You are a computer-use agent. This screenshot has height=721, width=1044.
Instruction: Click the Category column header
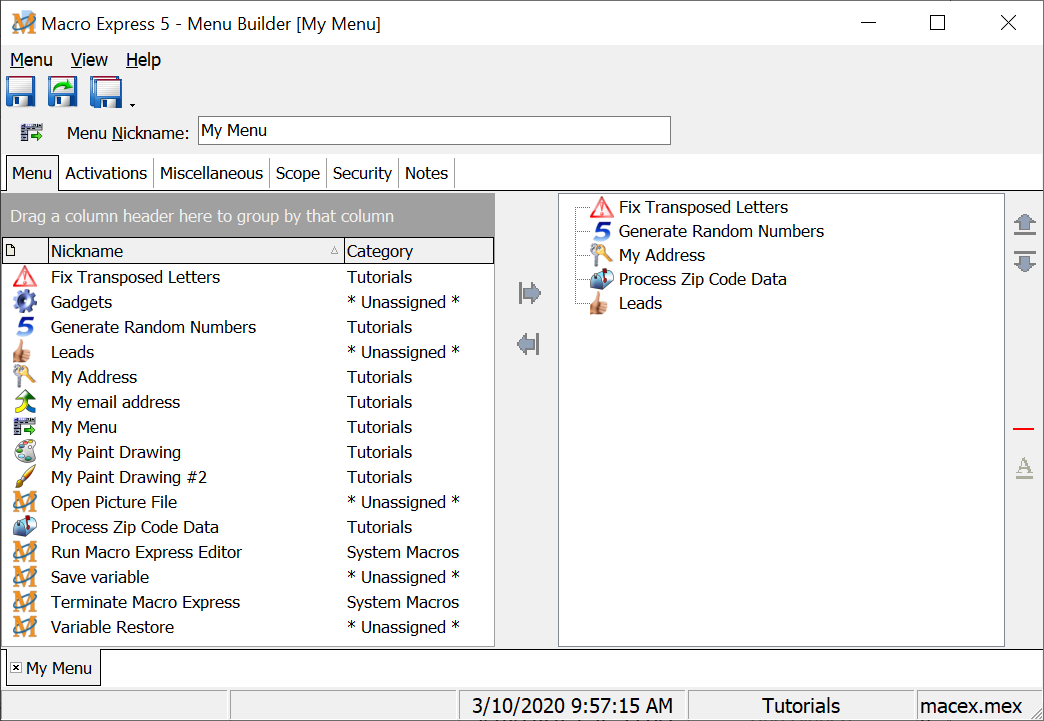coord(418,251)
